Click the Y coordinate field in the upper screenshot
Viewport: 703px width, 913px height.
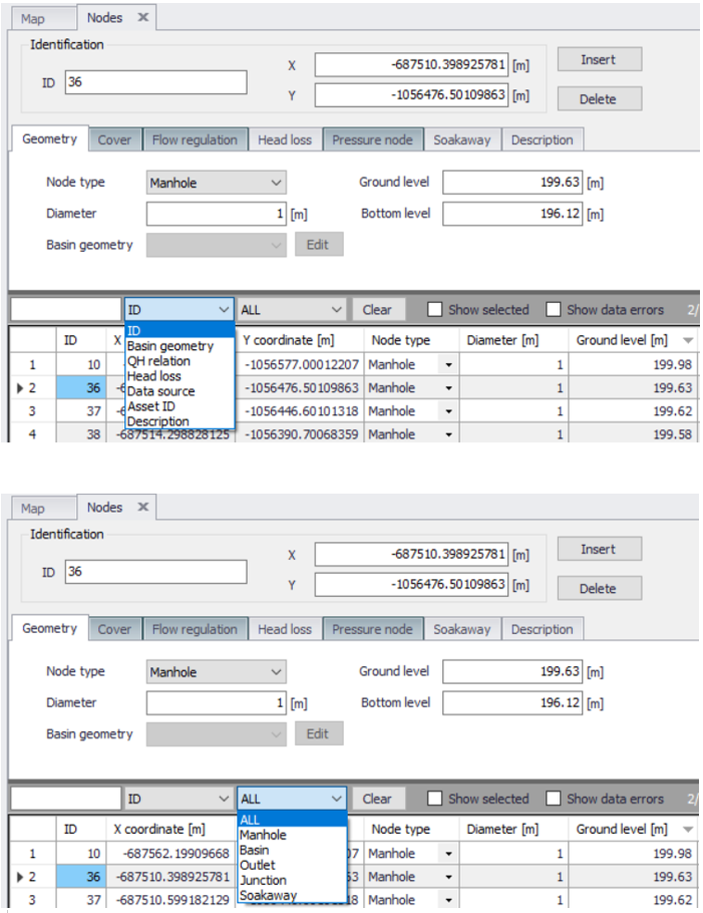pyautogui.click(x=411, y=95)
